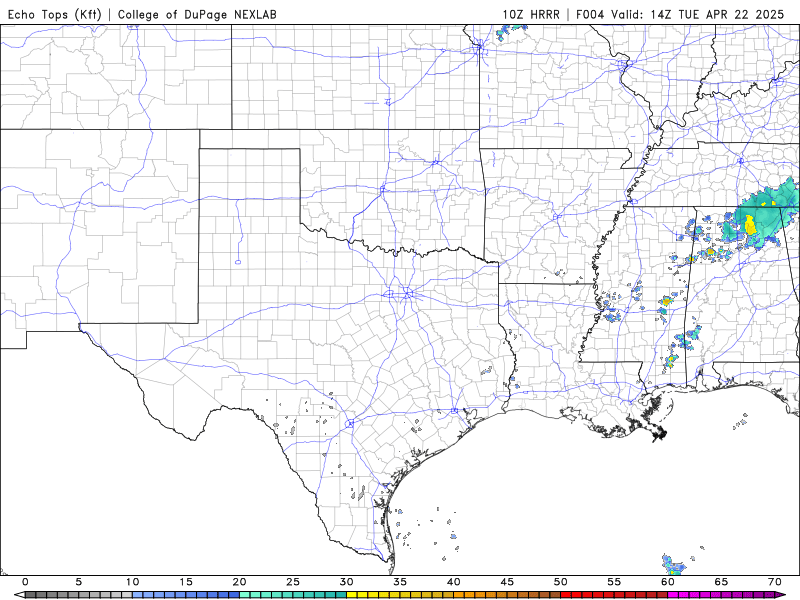Click the '30' label on the color scale
The height and width of the screenshot is (600, 800).
tap(346, 582)
